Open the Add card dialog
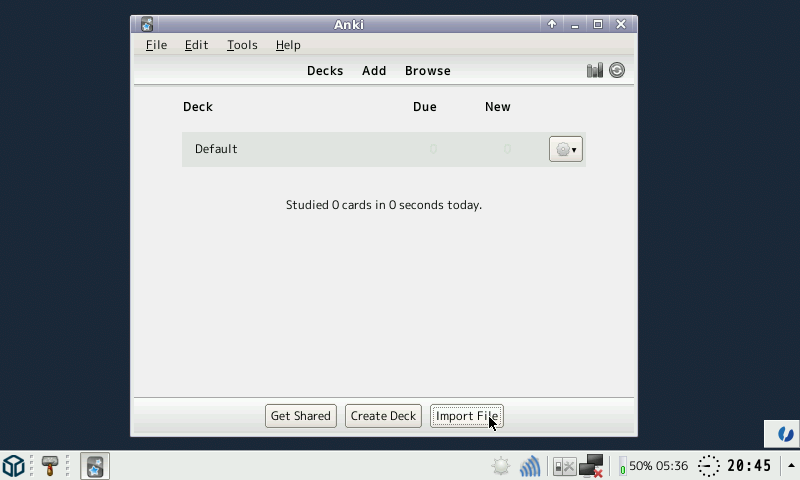Screen dimensions: 800x480 pos(374,71)
